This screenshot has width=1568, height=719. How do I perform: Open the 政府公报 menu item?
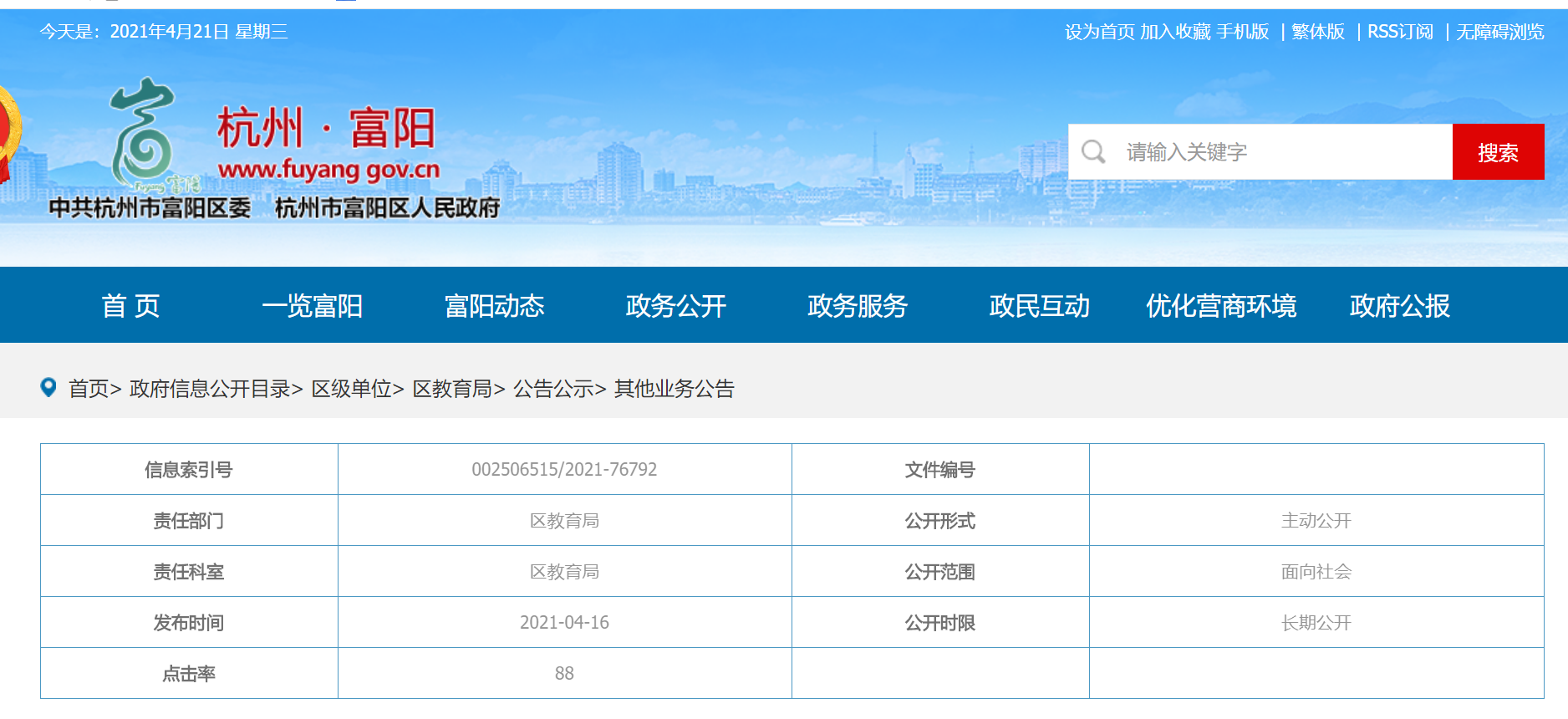coord(1399,306)
